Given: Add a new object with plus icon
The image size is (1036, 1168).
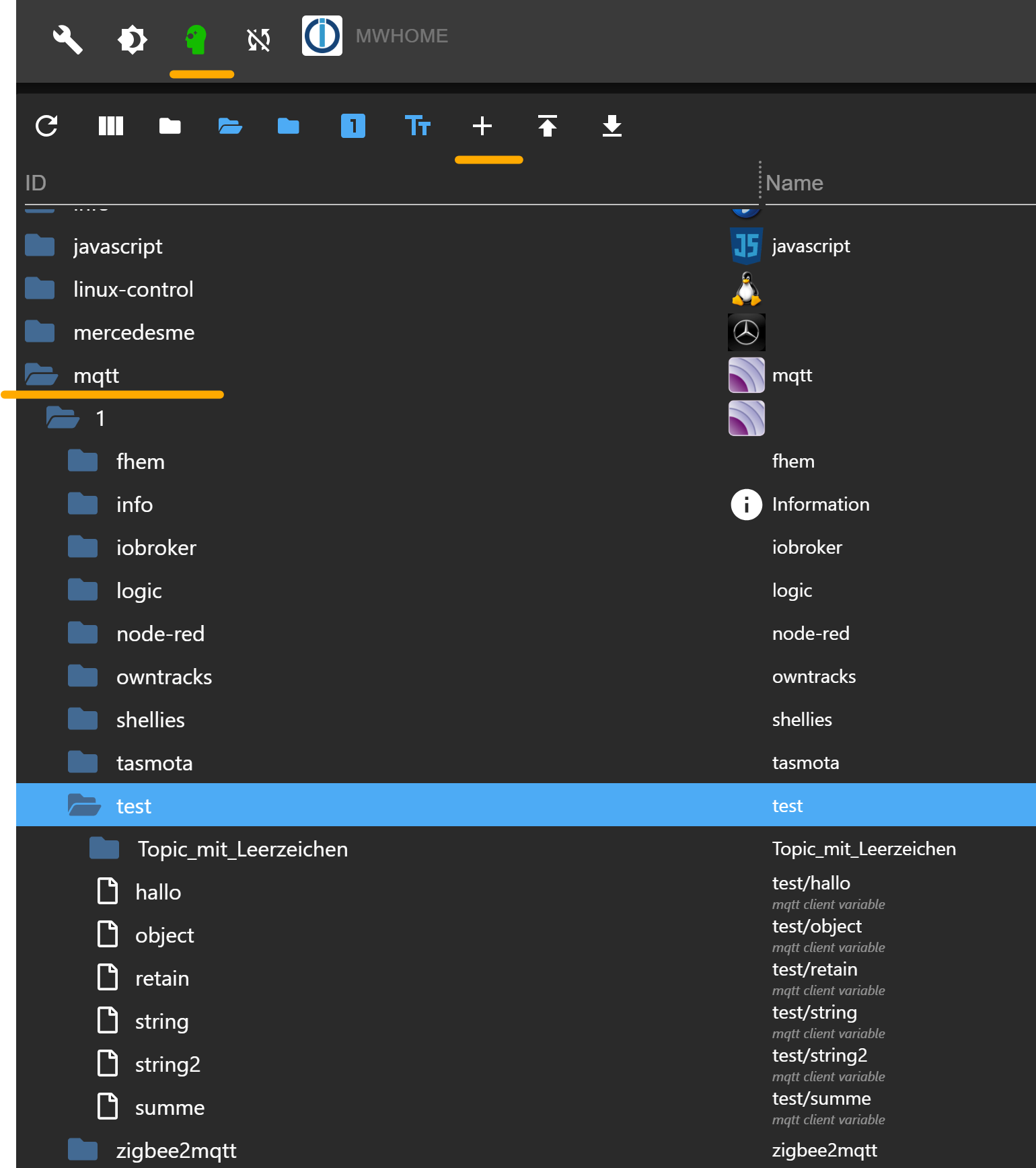Looking at the screenshot, I should click(x=482, y=126).
